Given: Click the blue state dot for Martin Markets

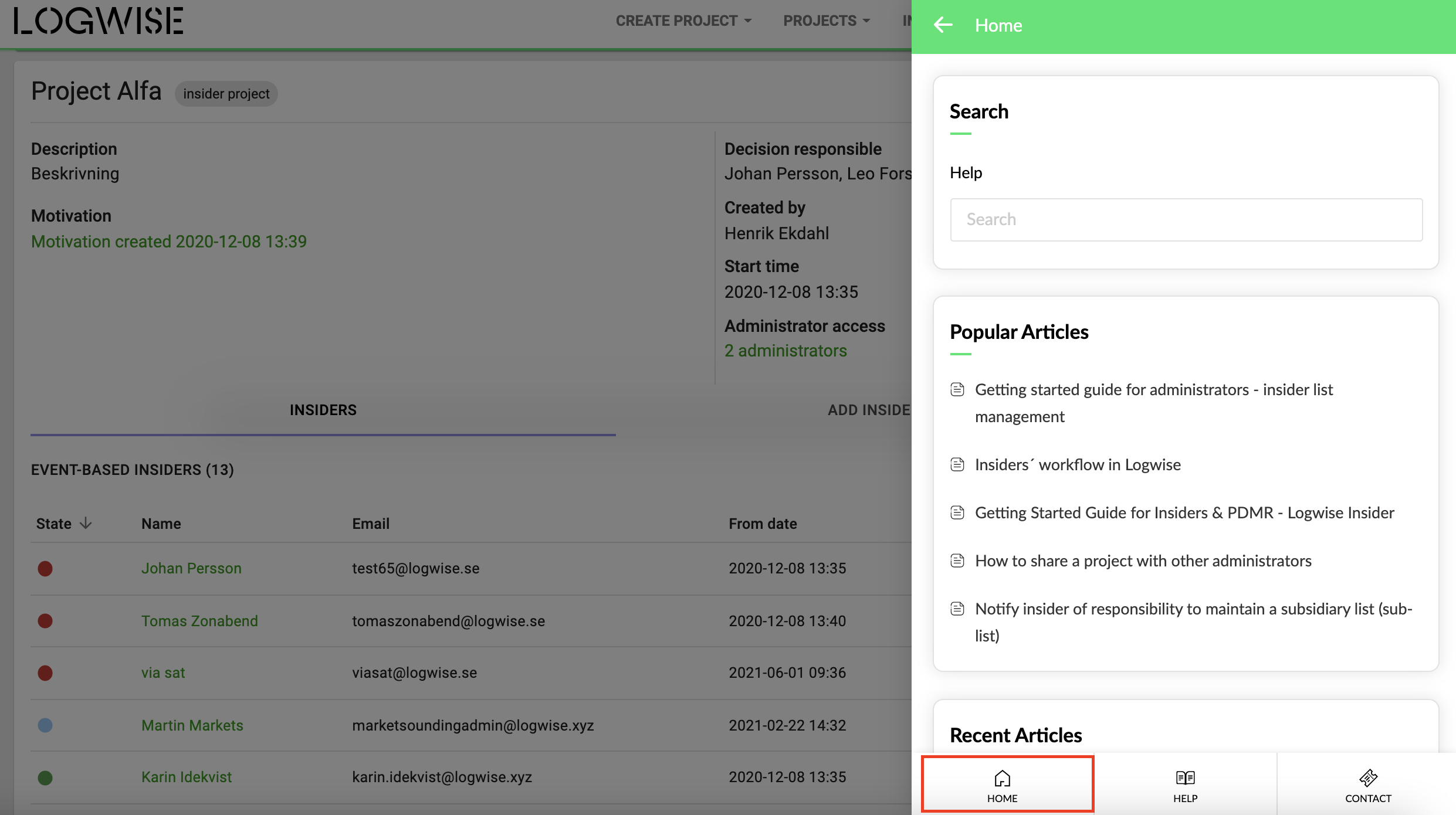Looking at the screenshot, I should pos(45,725).
